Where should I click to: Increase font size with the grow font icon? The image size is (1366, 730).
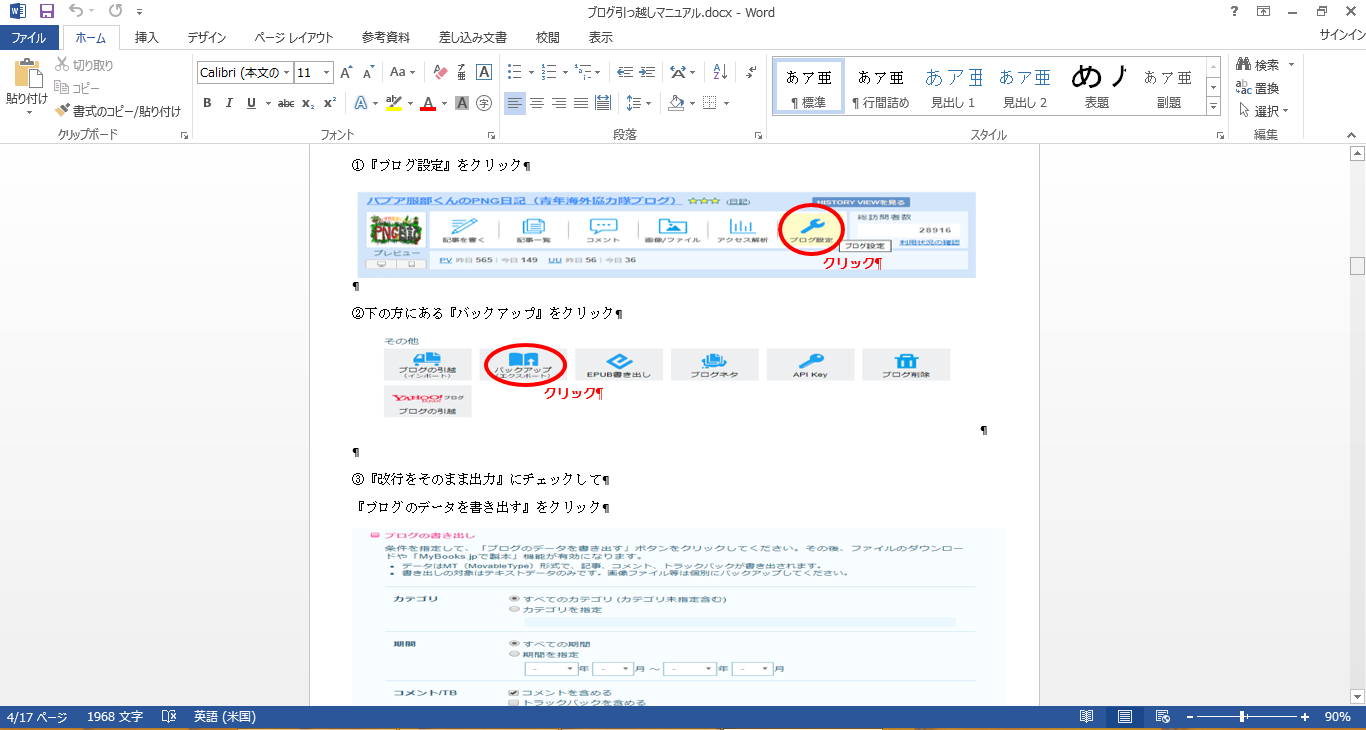click(346, 72)
